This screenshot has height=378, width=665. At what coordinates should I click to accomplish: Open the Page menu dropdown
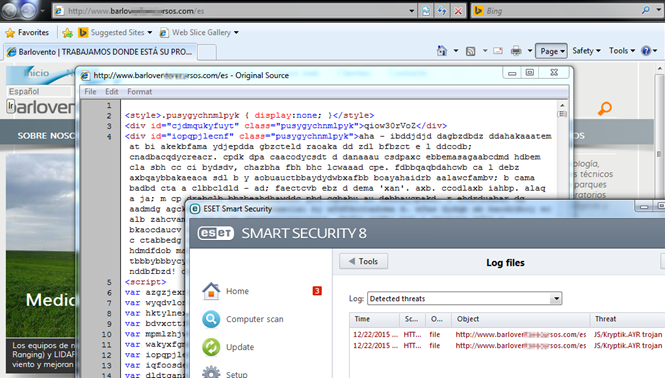tap(551, 51)
